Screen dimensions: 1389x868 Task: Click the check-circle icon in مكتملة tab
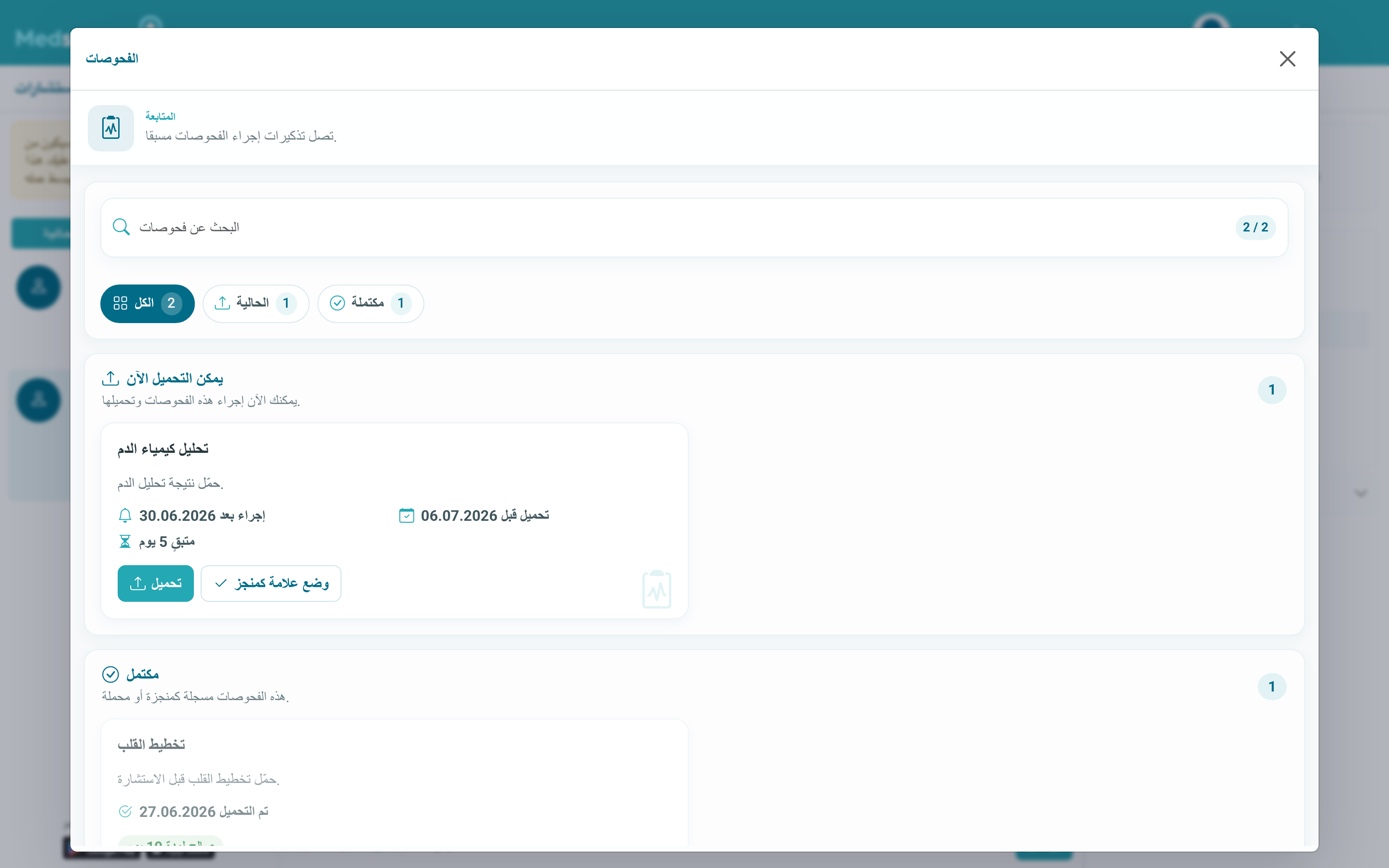pos(338,303)
